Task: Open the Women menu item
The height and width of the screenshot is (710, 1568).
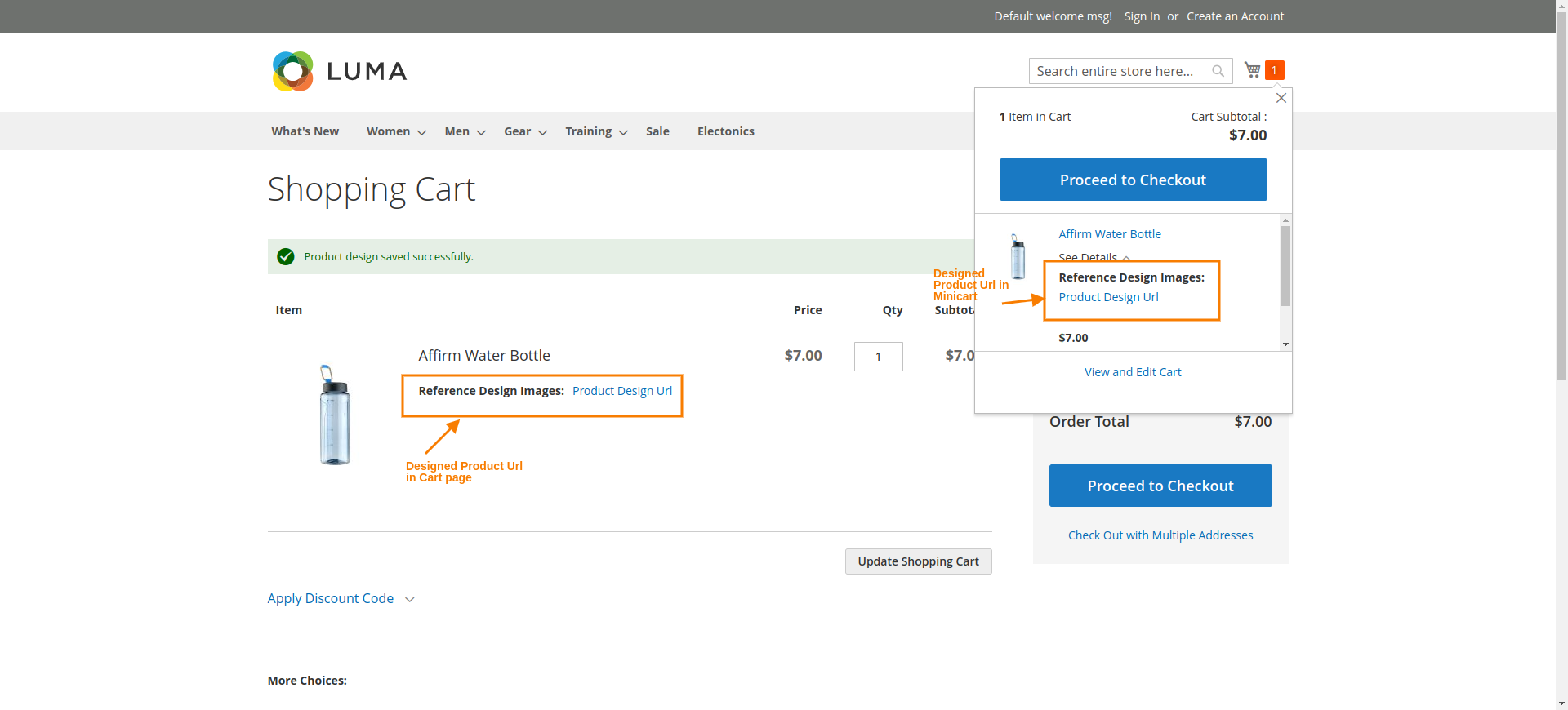Action: point(388,131)
